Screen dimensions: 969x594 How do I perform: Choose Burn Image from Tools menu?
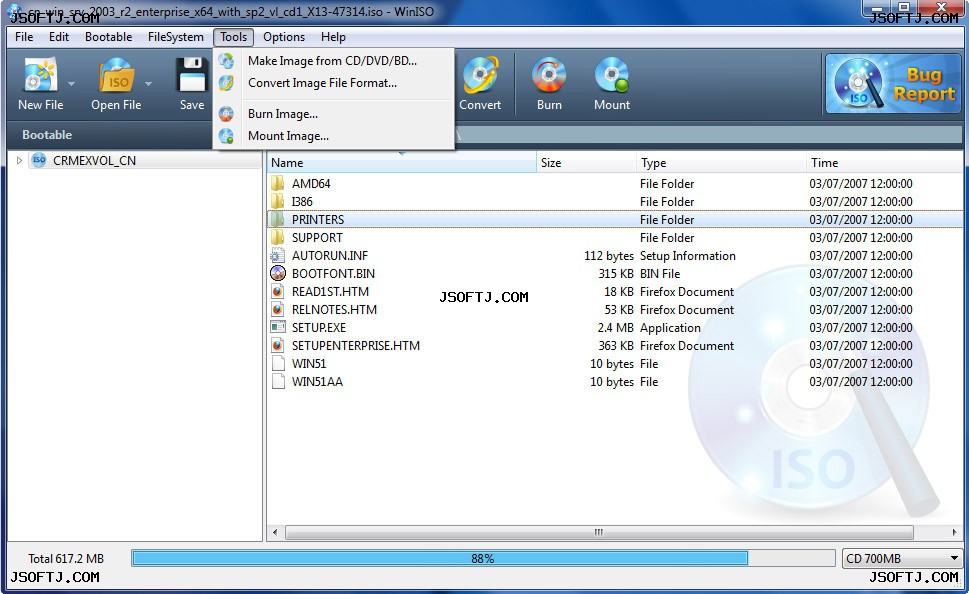pos(333,114)
